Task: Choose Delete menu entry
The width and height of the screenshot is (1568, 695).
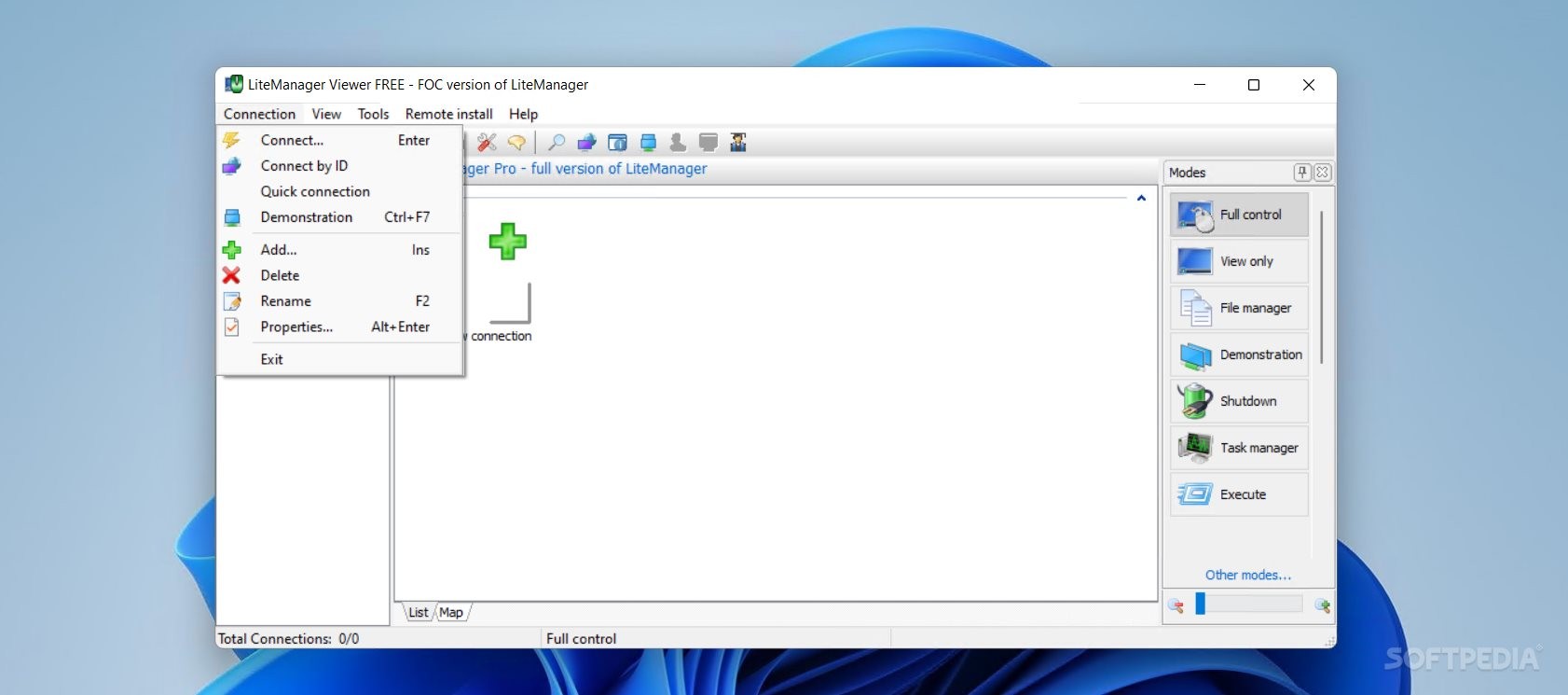Action: click(x=340, y=275)
